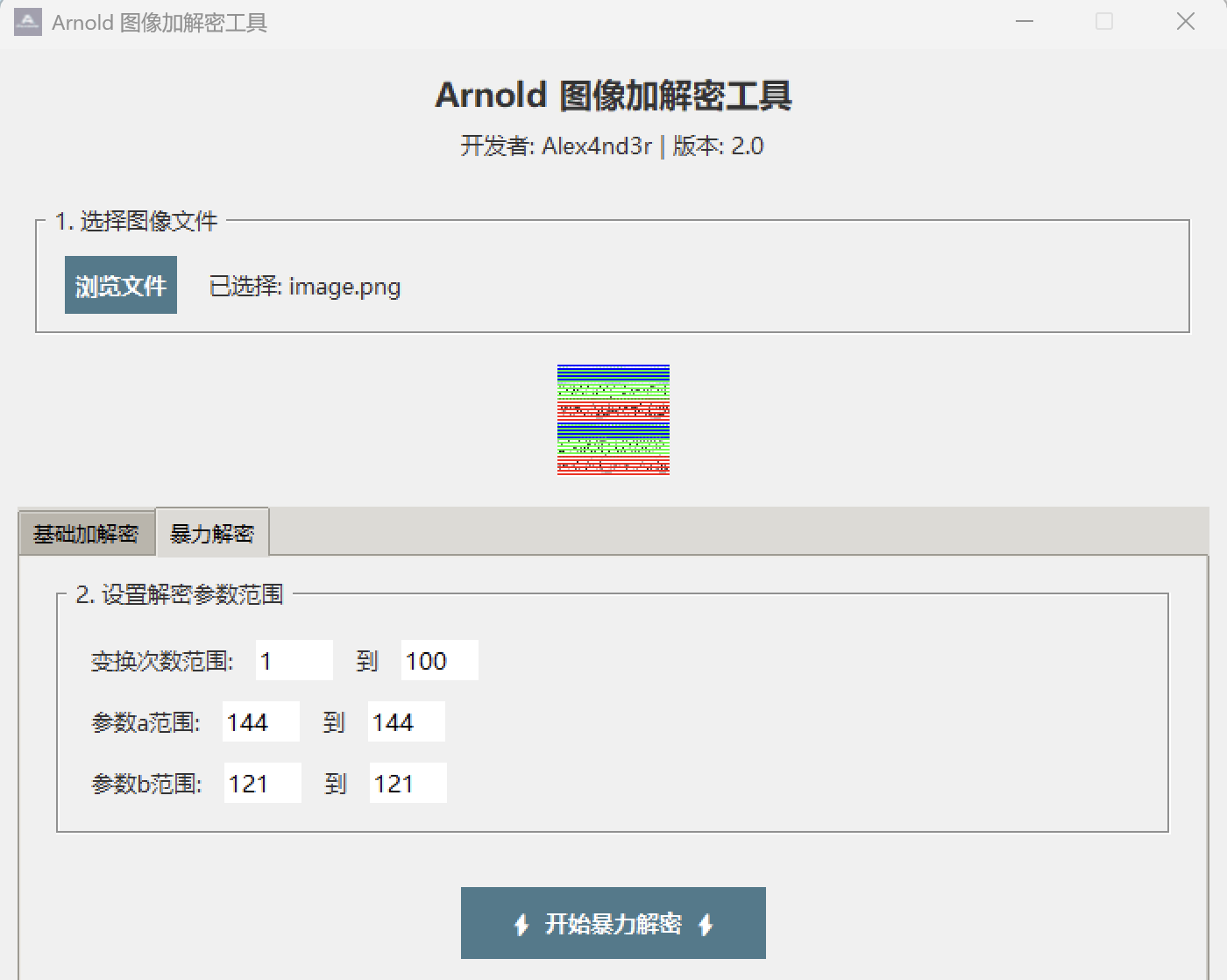
Task: Minimize the Arnold tool window
Action: tap(1025, 22)
